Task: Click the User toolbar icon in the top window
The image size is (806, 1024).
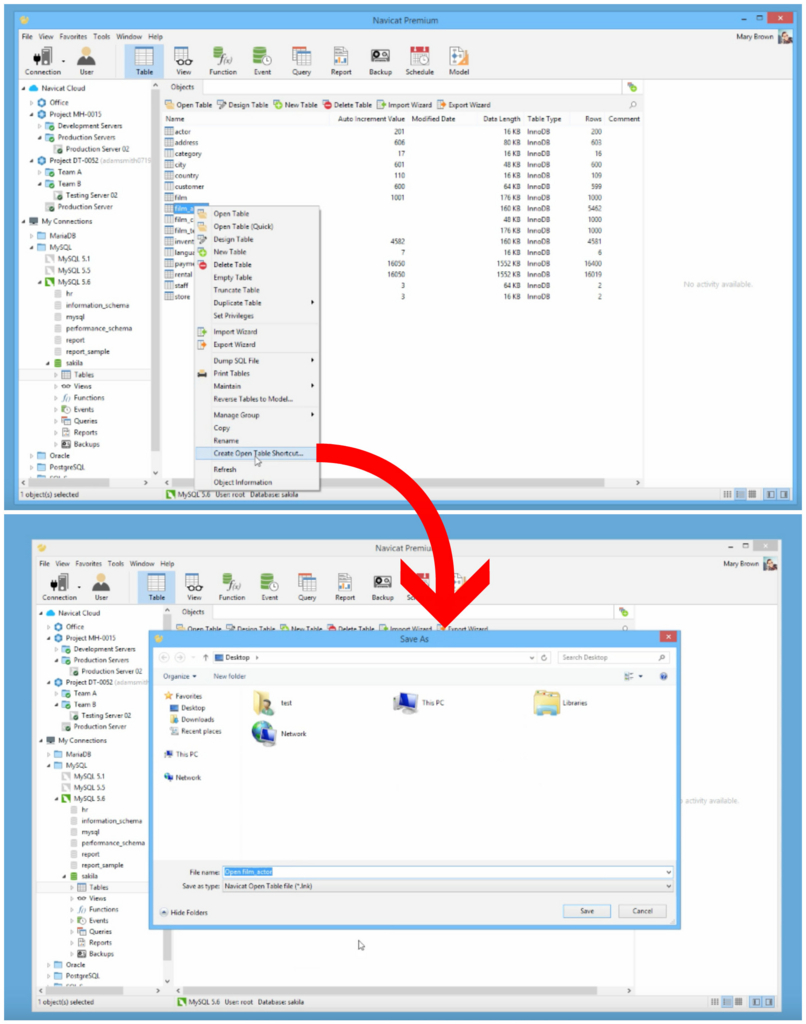Action: 86,61
